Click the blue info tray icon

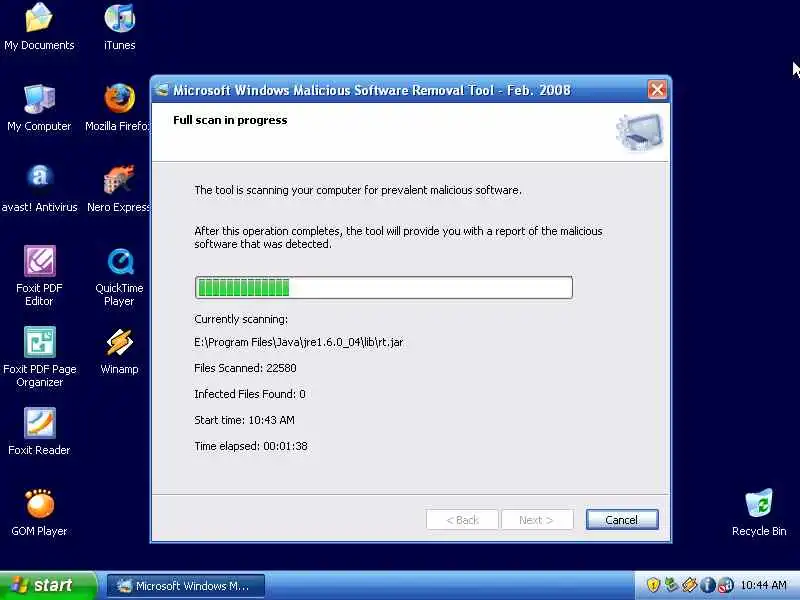tap(707, 585)
